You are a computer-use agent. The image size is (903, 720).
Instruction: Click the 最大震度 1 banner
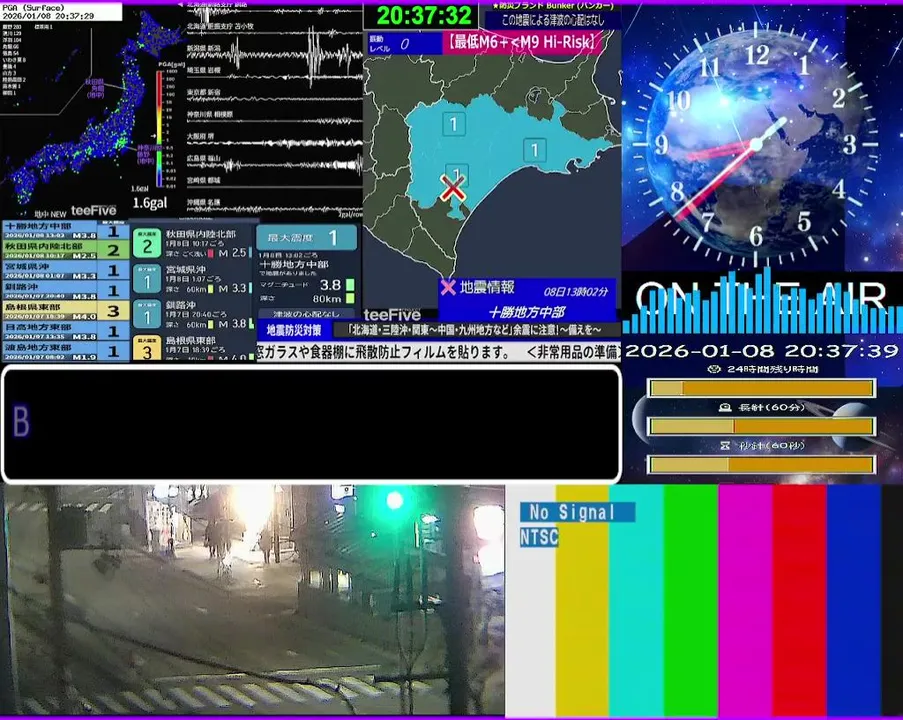pyautogui.click(x=306, y=237)
